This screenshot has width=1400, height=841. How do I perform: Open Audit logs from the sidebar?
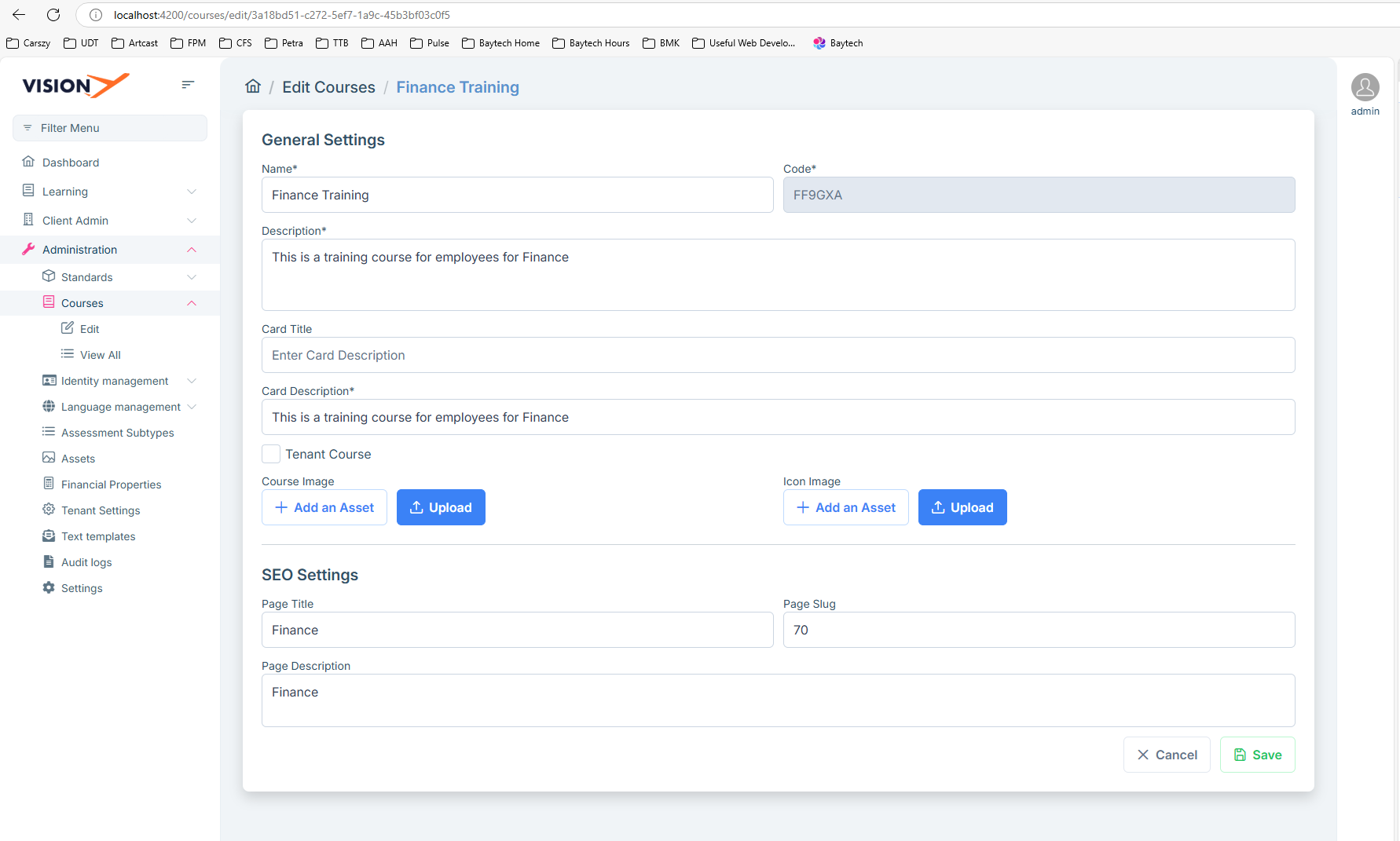[86, 562]
